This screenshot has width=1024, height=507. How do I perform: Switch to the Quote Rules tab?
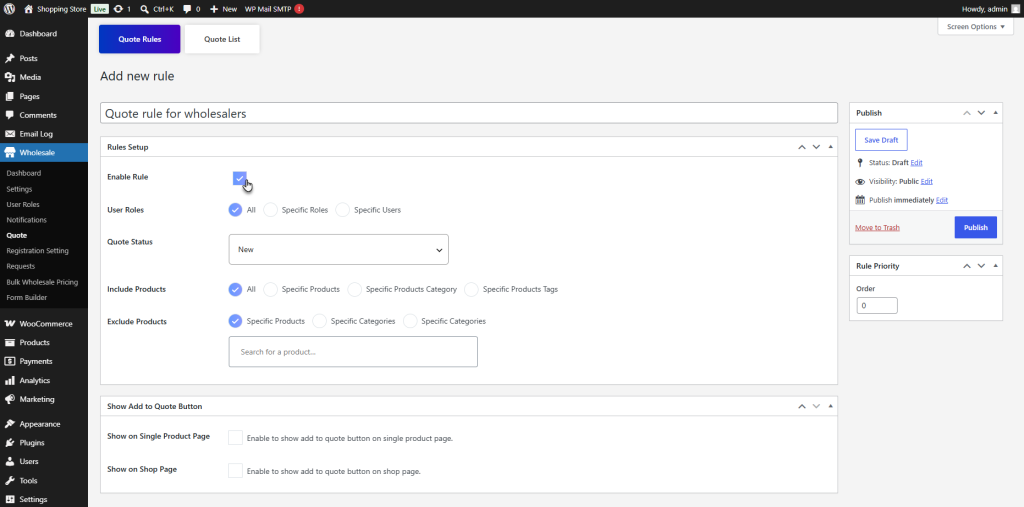[x=140, y=39]
